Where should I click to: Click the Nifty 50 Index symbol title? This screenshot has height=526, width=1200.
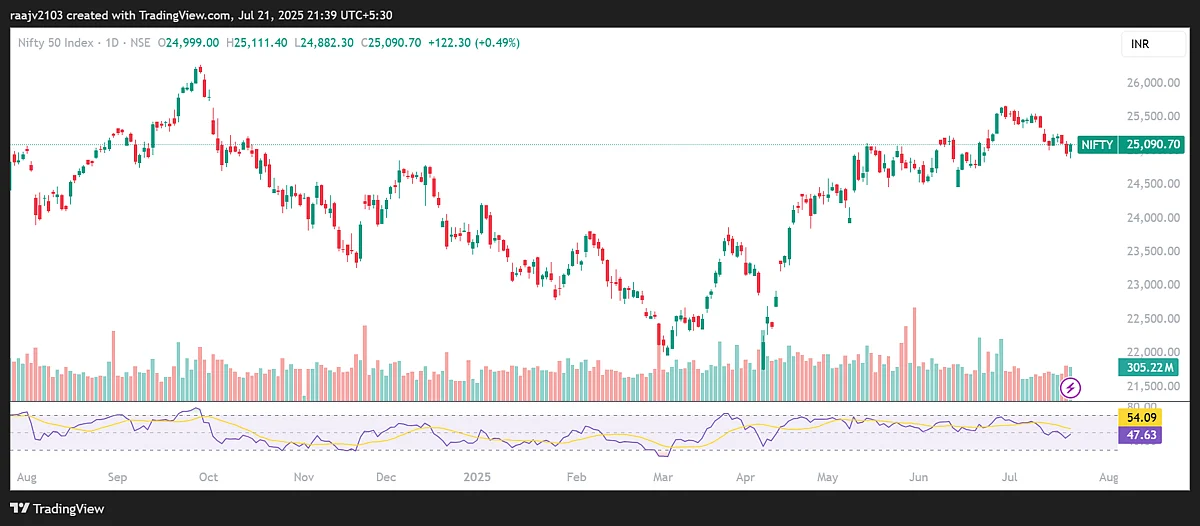pos(55,43)
